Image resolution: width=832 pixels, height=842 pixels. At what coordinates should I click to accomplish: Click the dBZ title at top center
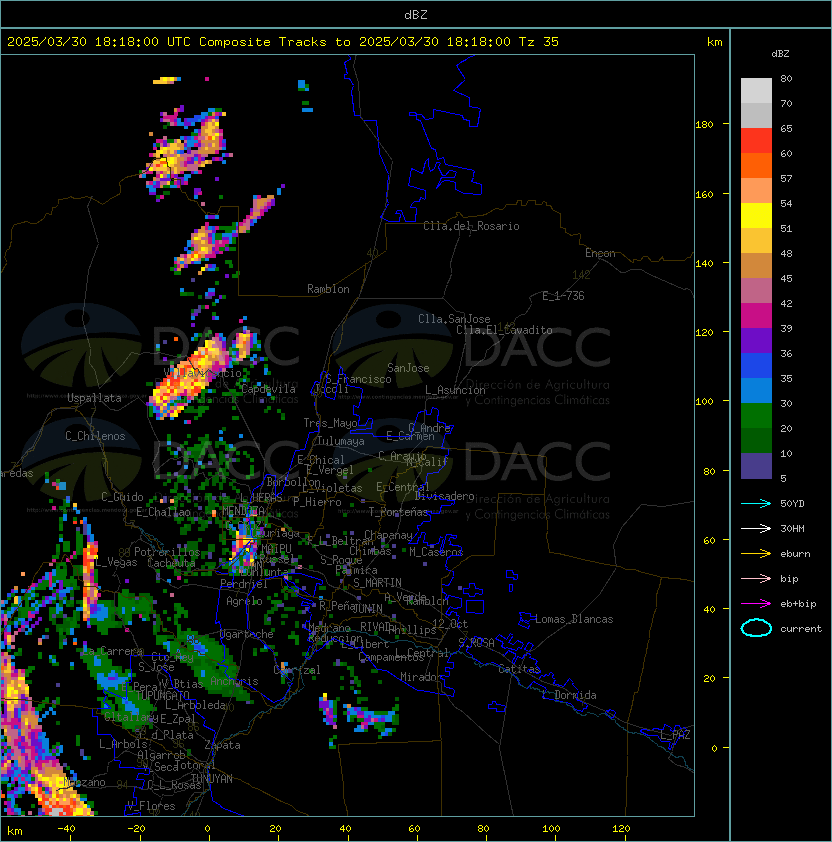point(416,14)
